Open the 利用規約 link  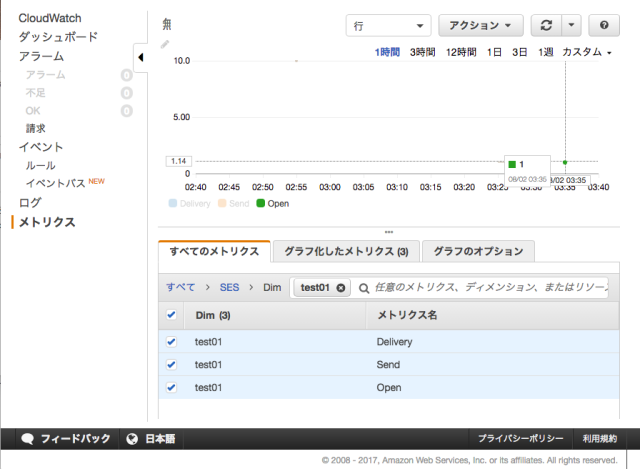pyautogui.click(x=600, y=439)
